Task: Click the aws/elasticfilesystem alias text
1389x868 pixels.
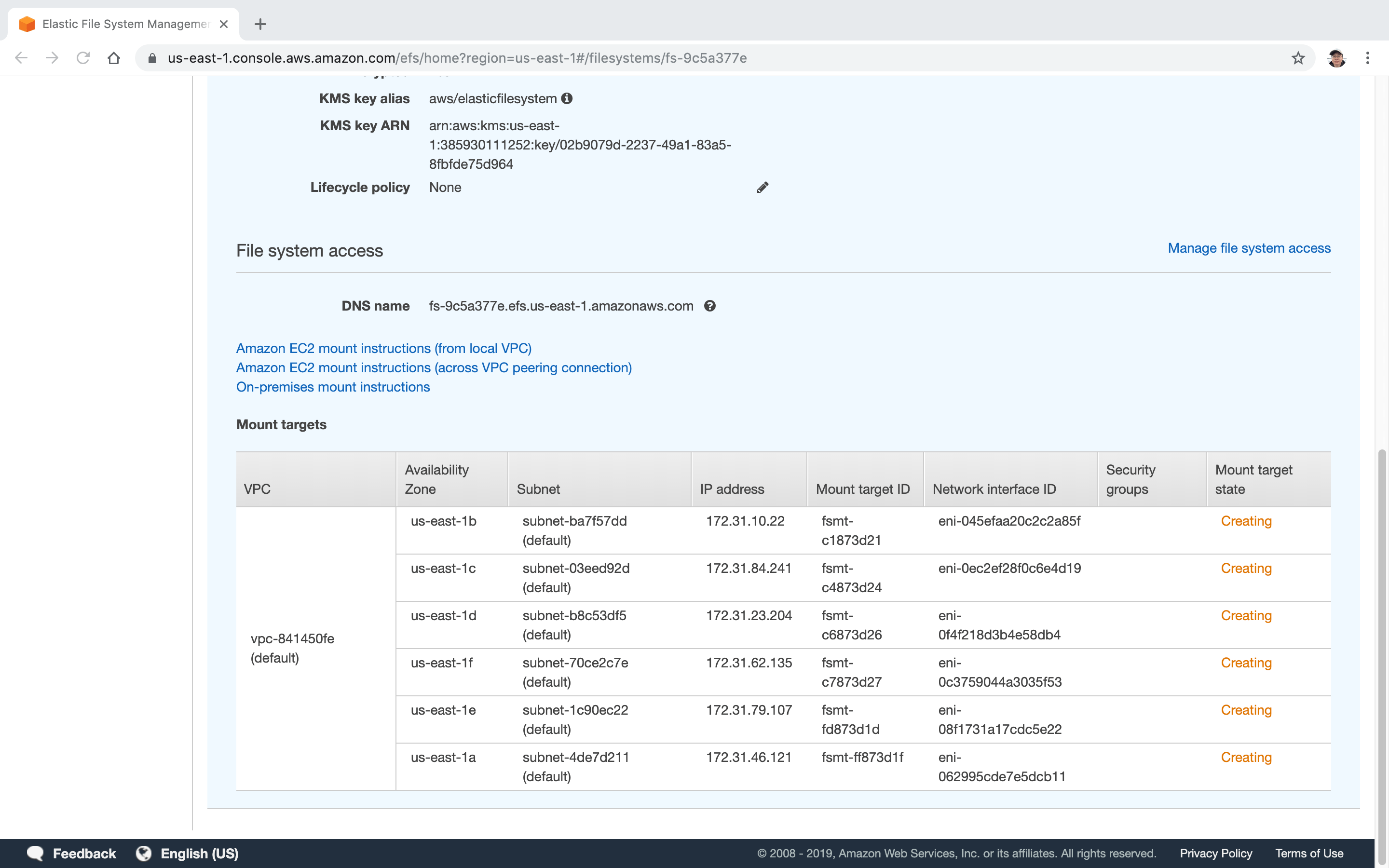Action: pyautogui.click(x=492, y=98)
